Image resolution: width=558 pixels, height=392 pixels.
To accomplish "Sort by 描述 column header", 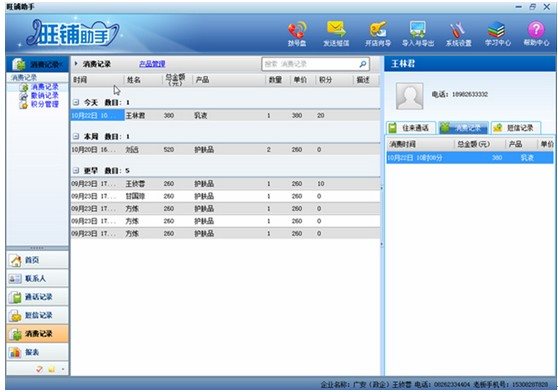I will [x=366, y=80].
